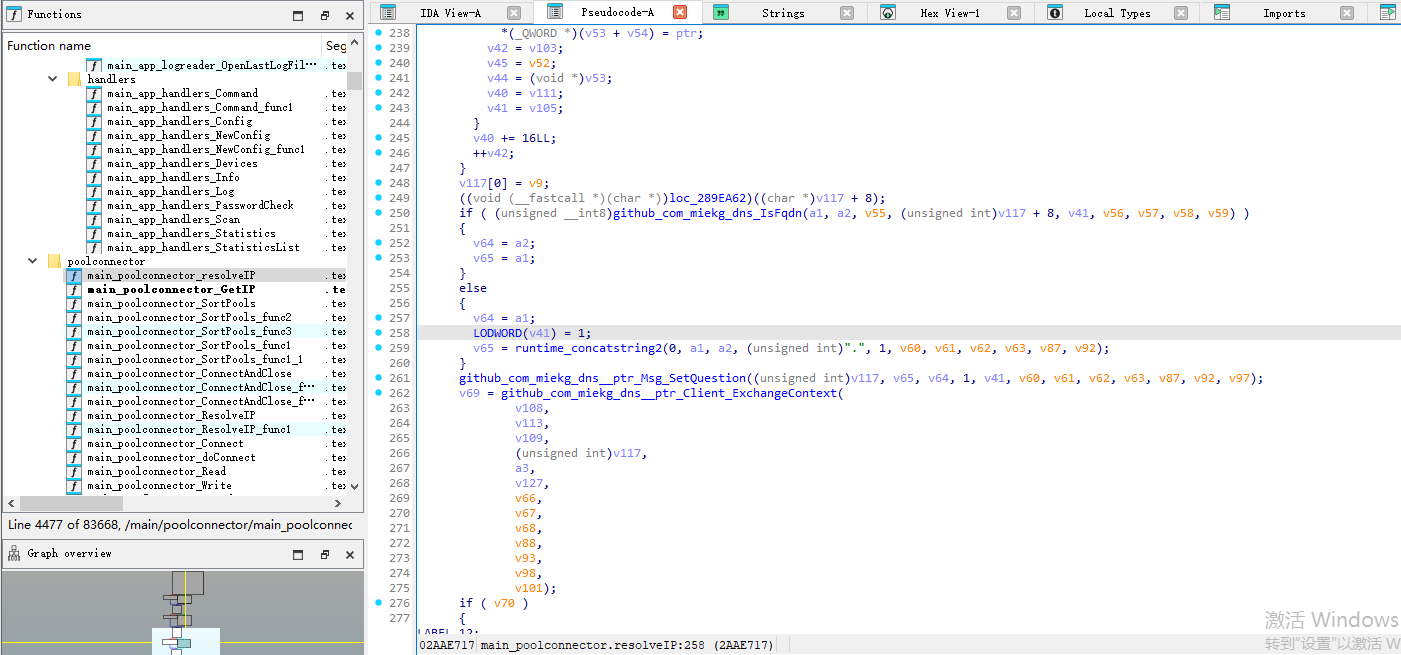Screen dimensions: 1401x655
Task: Toggle breakpoint dot on line 258
Action: pyautogui.click(x=378, y=333)
